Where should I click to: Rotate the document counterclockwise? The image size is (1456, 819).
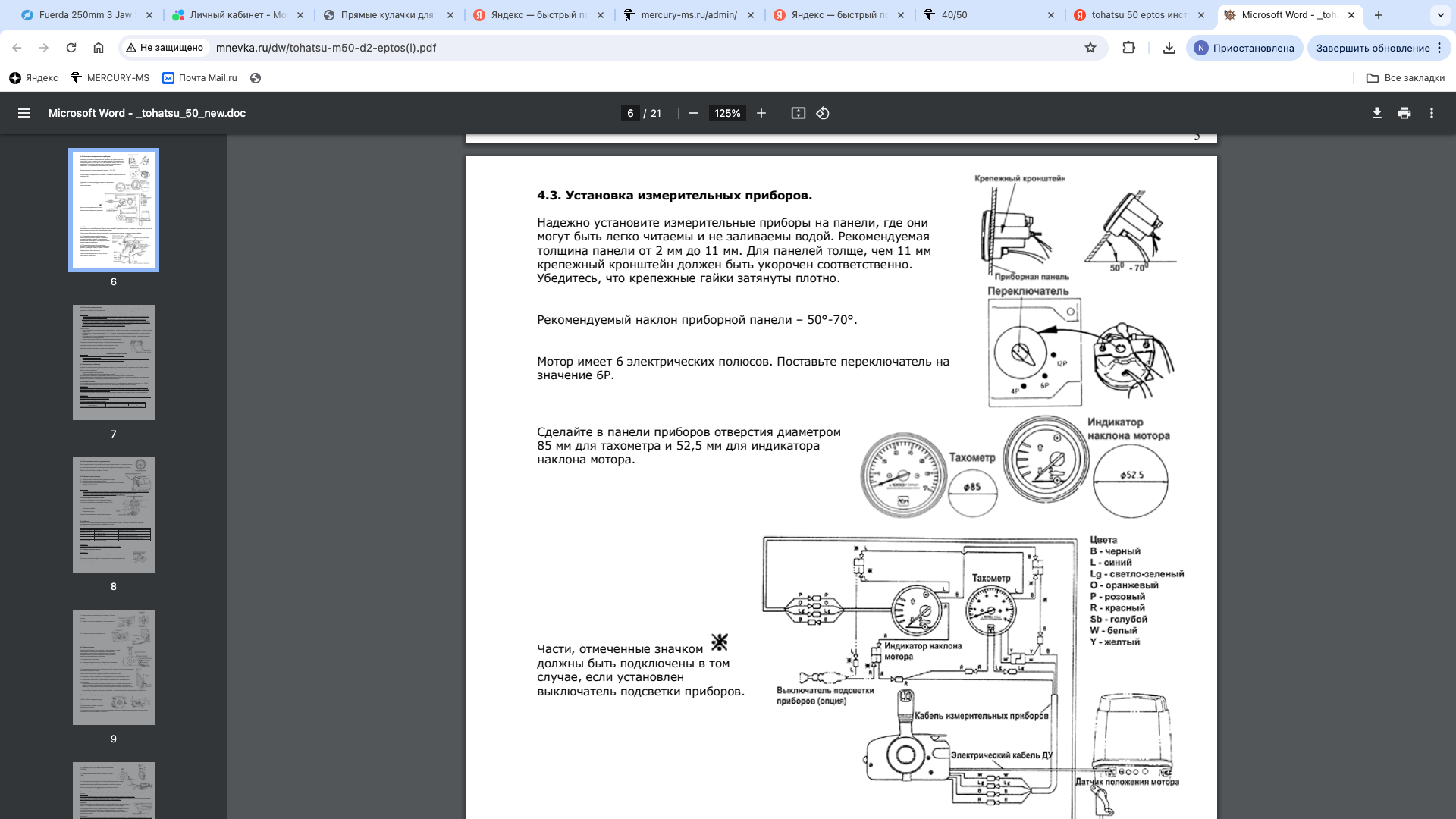tap(823, 113)
